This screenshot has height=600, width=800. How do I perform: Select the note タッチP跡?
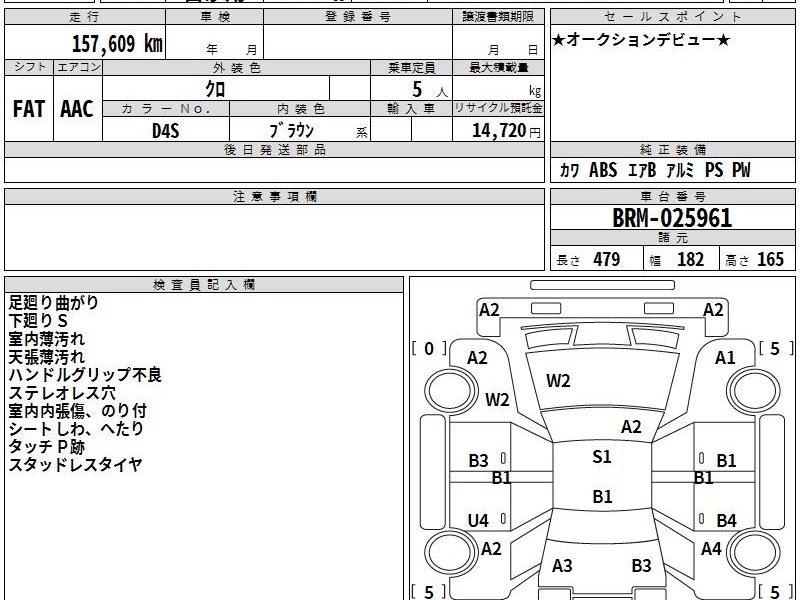pyautogui.click(x=46, y=446)
